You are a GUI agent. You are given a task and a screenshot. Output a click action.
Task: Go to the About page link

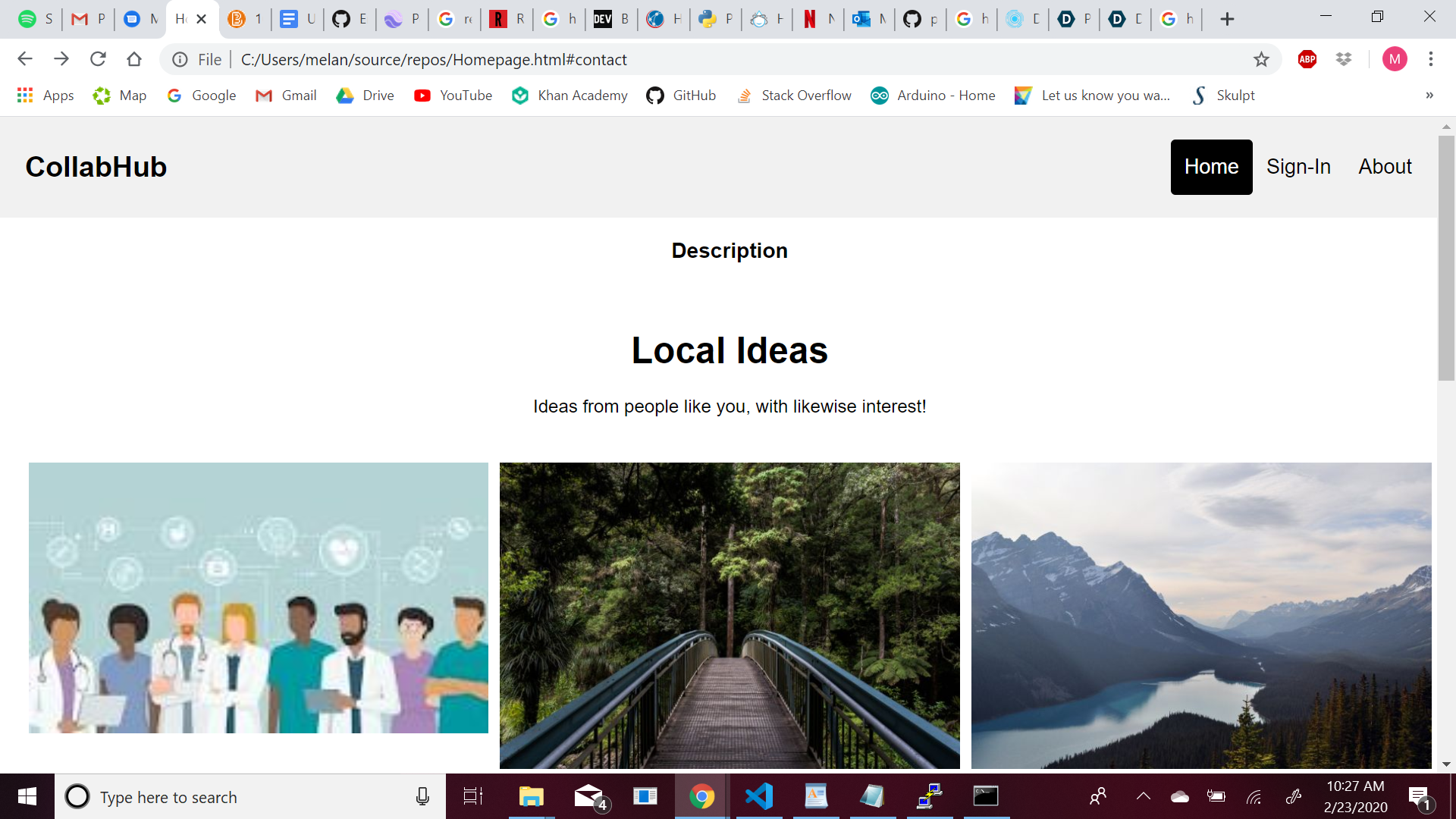click(1385, 167)
